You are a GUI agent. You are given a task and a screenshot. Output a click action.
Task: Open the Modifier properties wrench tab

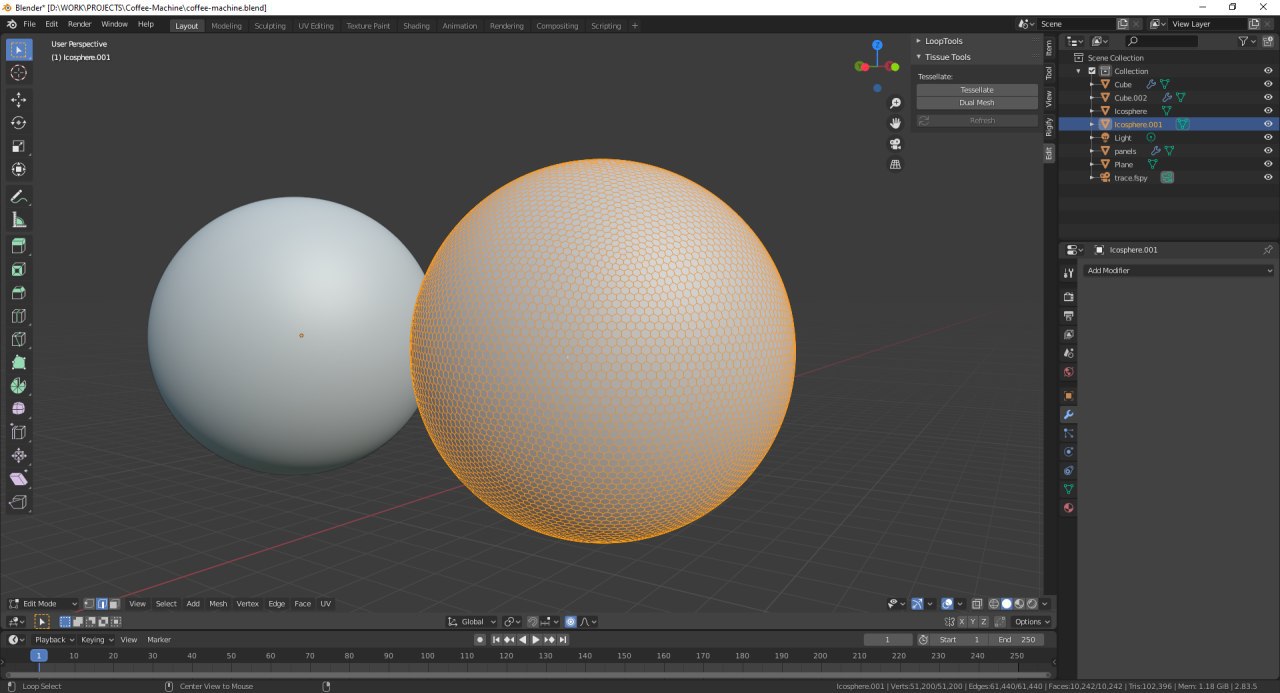[x=1068, y=414]
